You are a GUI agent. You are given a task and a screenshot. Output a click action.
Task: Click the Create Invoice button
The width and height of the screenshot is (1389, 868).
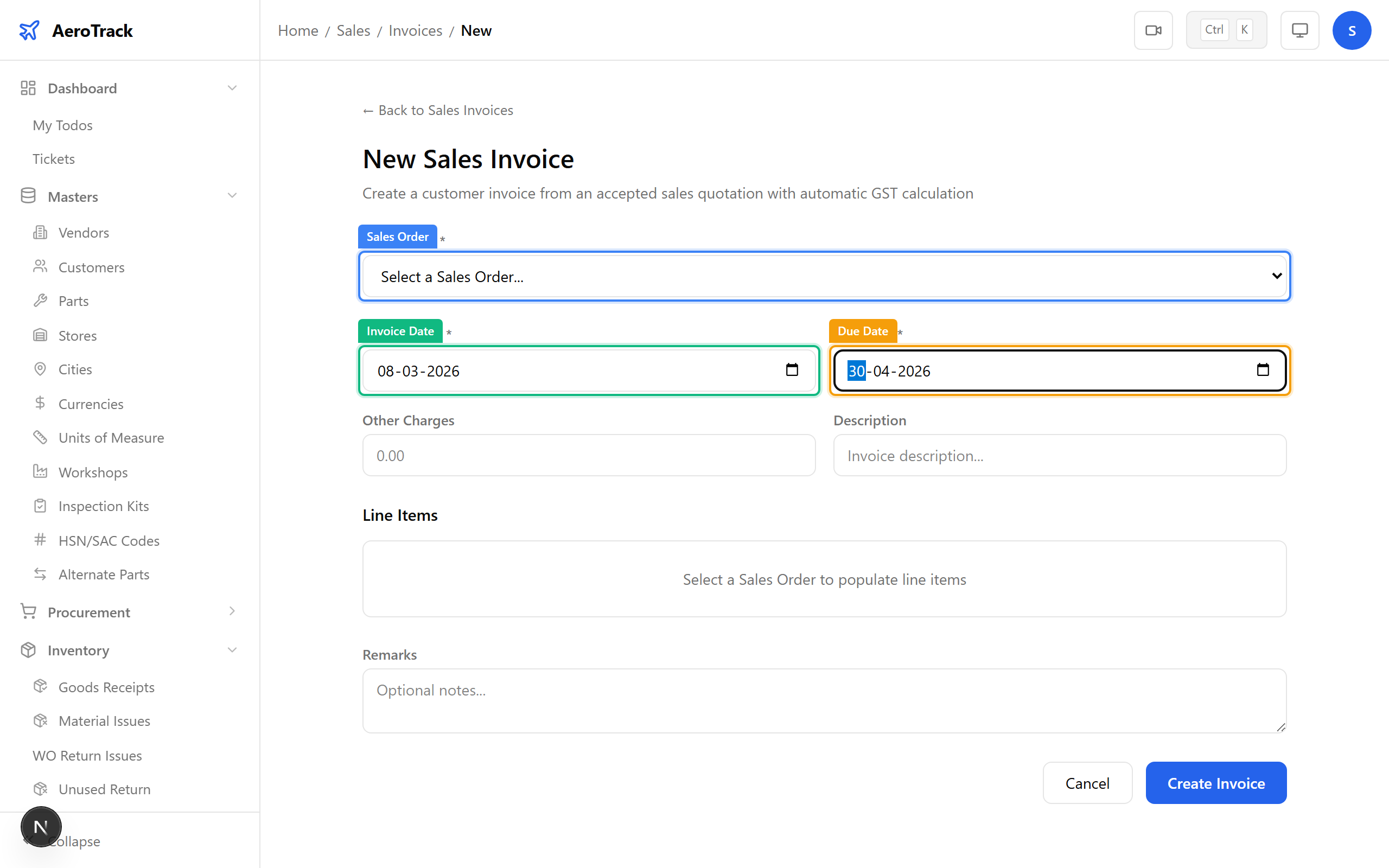(1216, 782)
